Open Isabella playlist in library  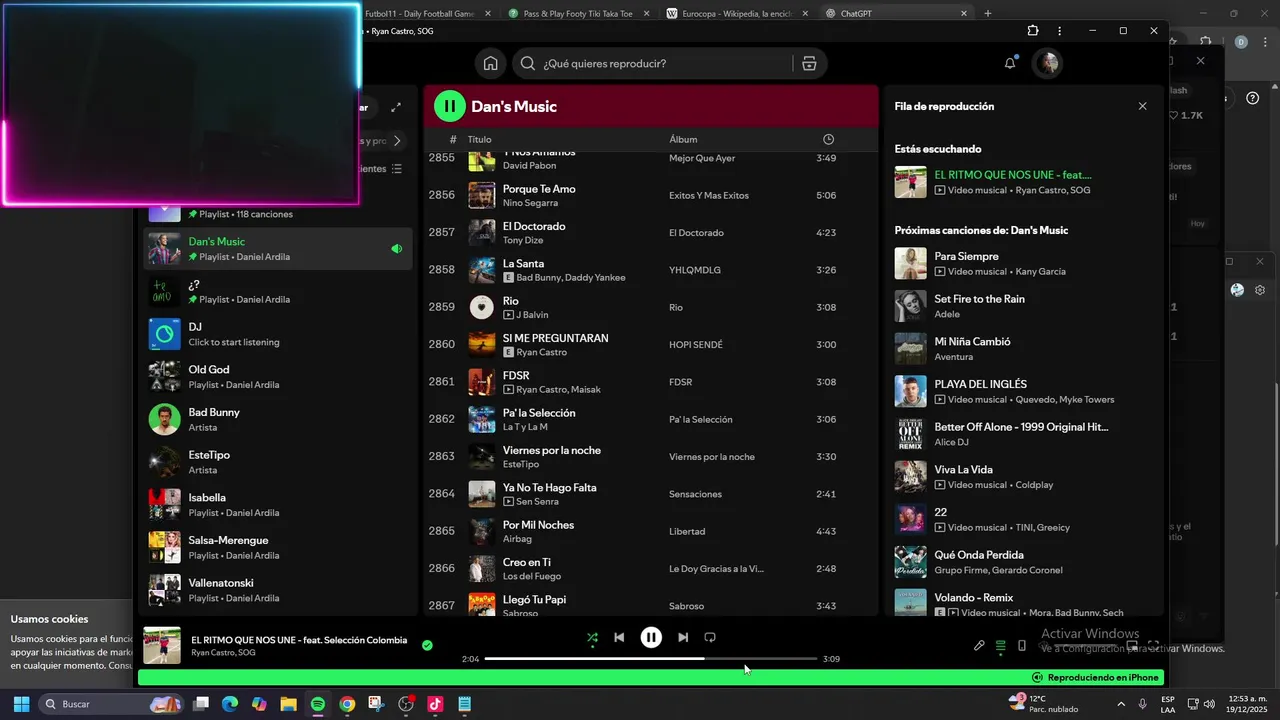(278, 505)
